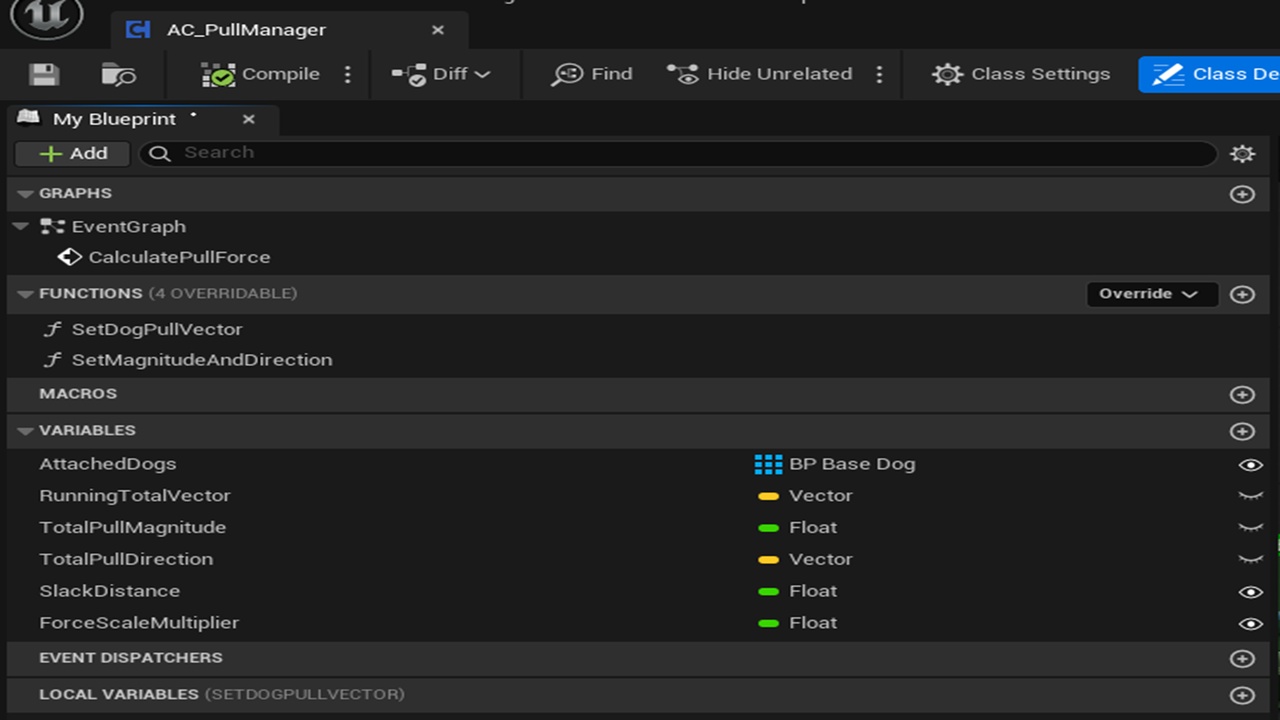This screenshot has height=720, width=1280.
Task: Click the LOCAL VARIABLES section header
Action: click(x=640, y=694)
